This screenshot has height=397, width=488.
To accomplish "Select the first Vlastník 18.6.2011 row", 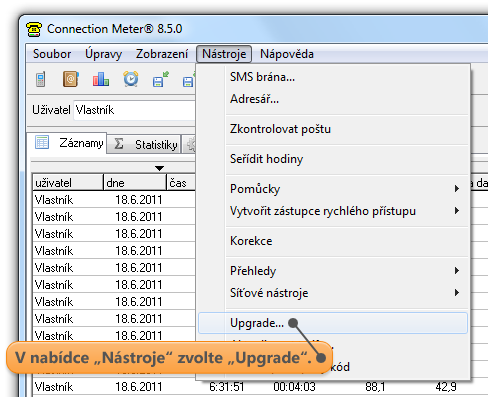I will [x=114, y=200].
